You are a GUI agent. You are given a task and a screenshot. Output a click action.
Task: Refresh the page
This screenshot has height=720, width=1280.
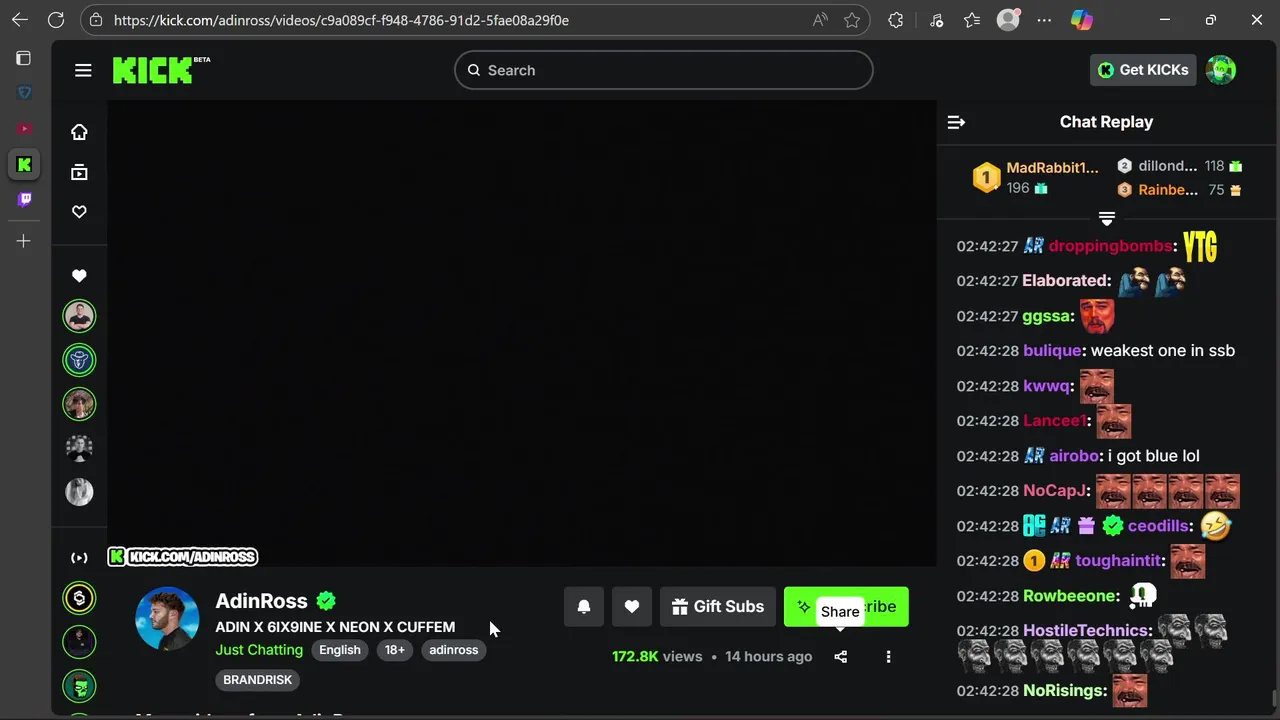click(x=56, y=20)
